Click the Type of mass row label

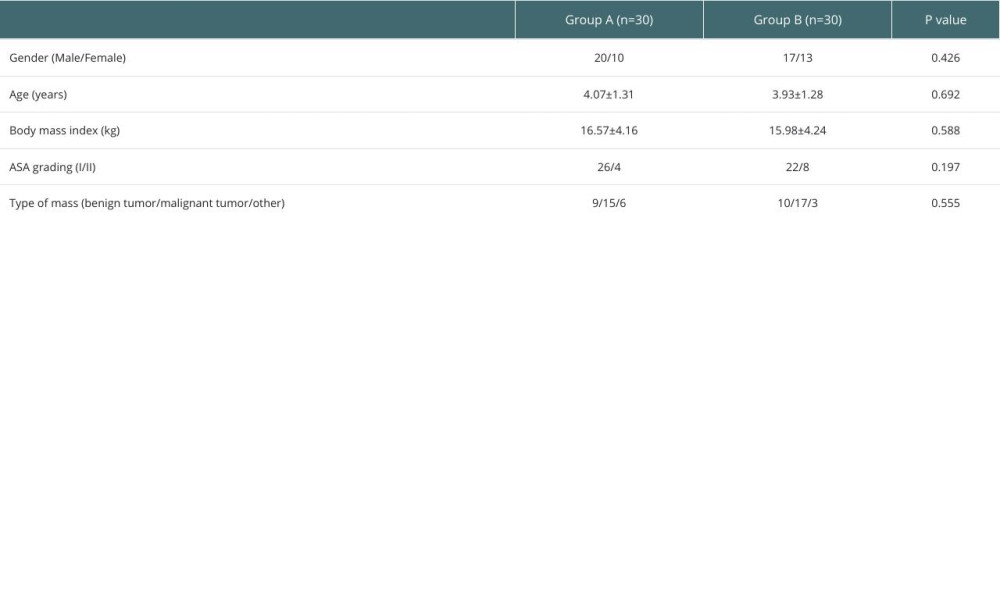tap(147, 203)
